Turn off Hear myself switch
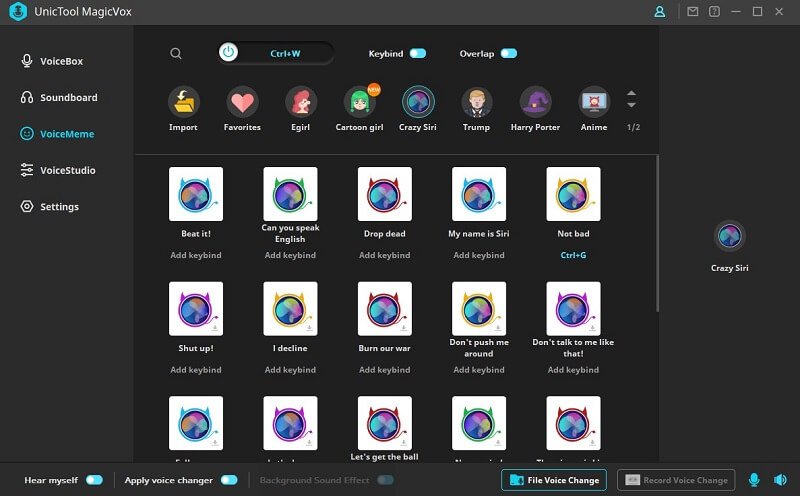Image resolution: width=800 pixels, height=496 pixels. click(94, 480)
